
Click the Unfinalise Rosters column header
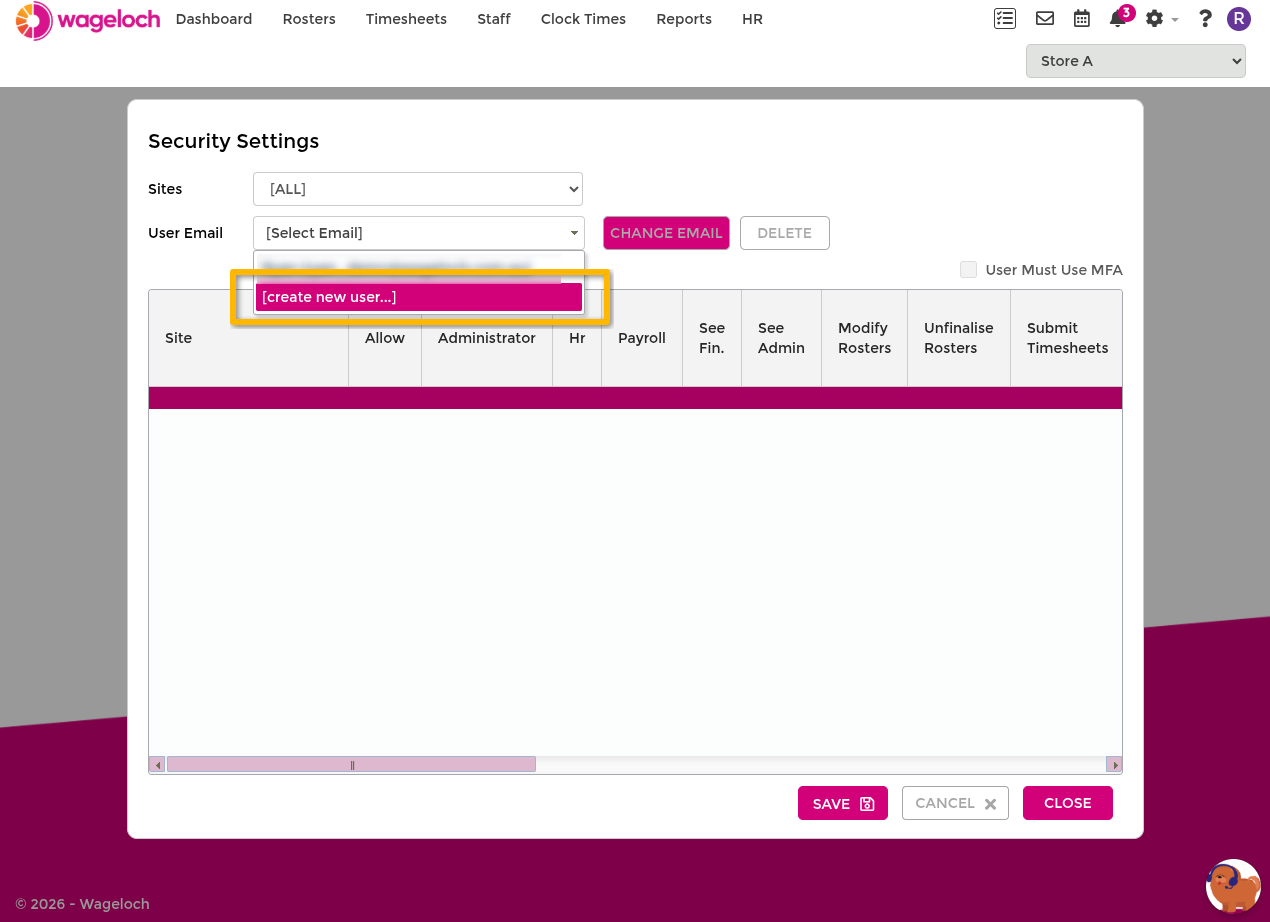(x=959, y=338)
